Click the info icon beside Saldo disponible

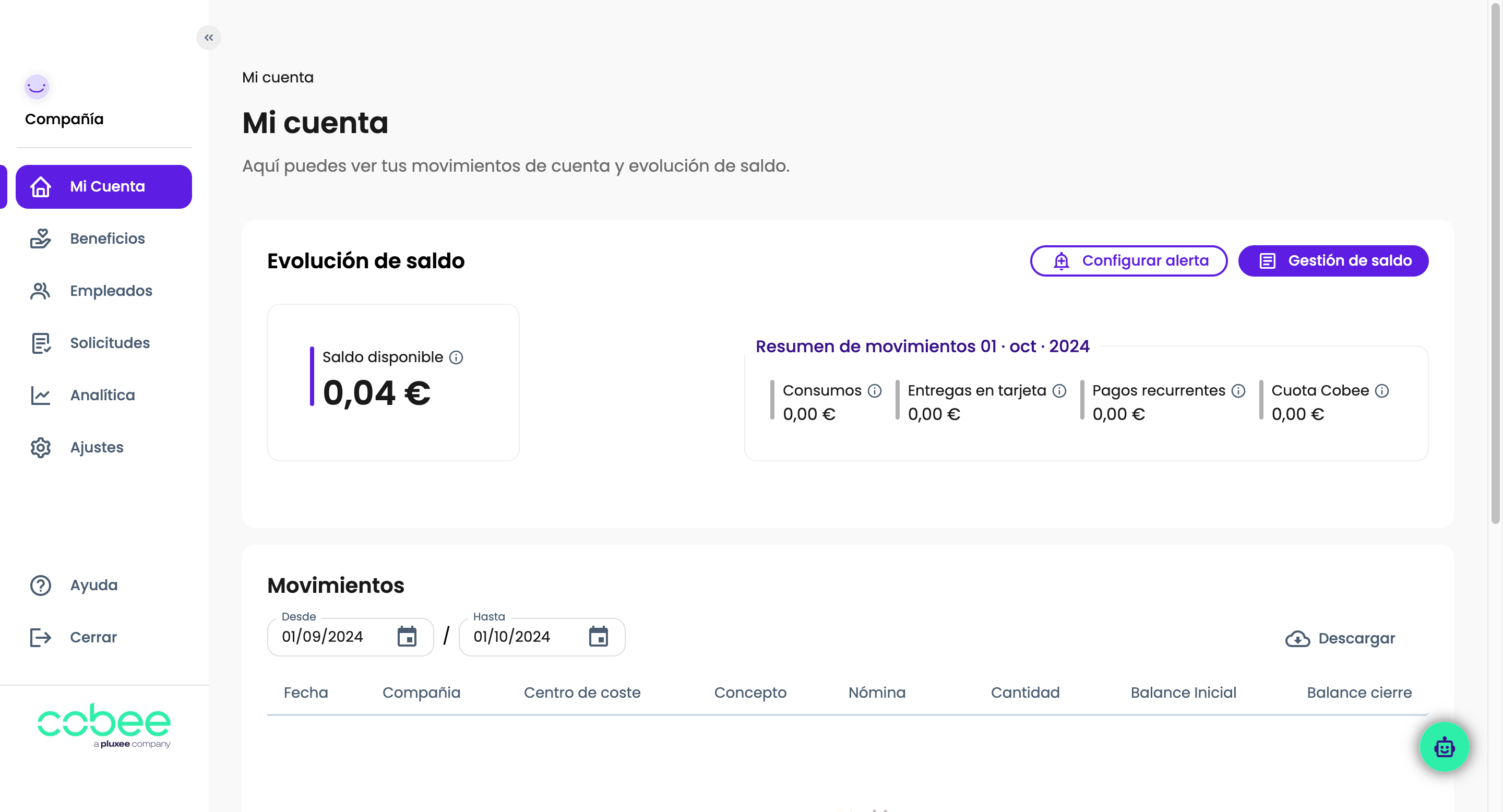(x=456, y=357)
